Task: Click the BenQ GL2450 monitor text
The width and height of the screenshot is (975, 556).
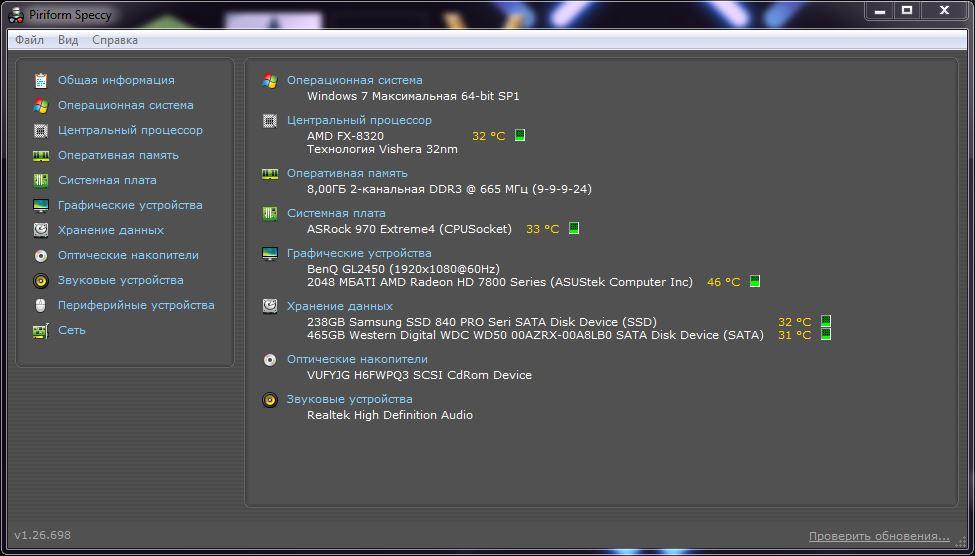Action: pyautogui.click(x=404, y=269)
